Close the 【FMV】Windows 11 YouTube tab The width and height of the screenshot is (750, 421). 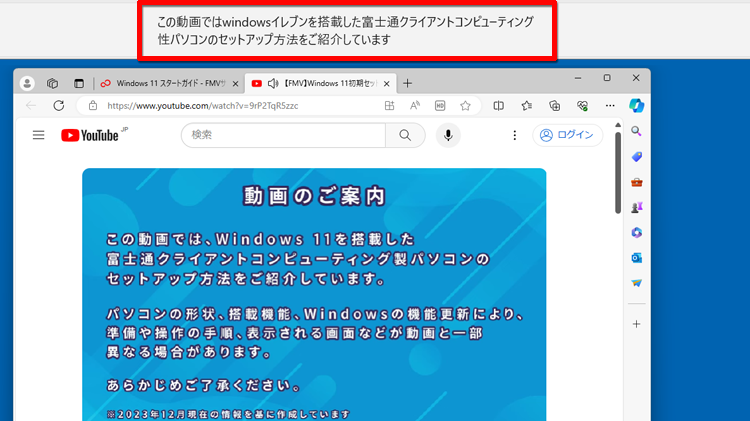pyautogui.click(x=386, y=84)
